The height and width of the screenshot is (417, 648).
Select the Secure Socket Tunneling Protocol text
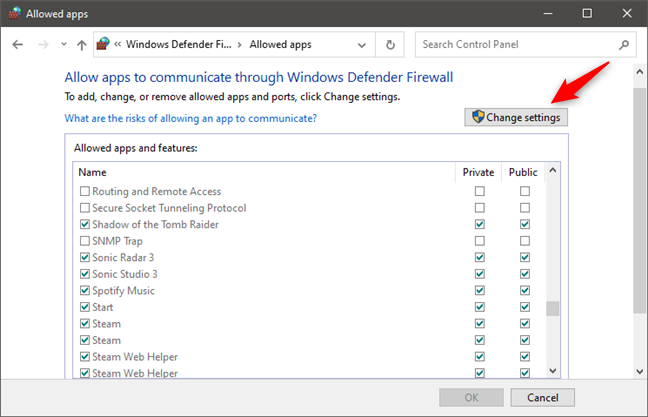[x=169, y=208]
